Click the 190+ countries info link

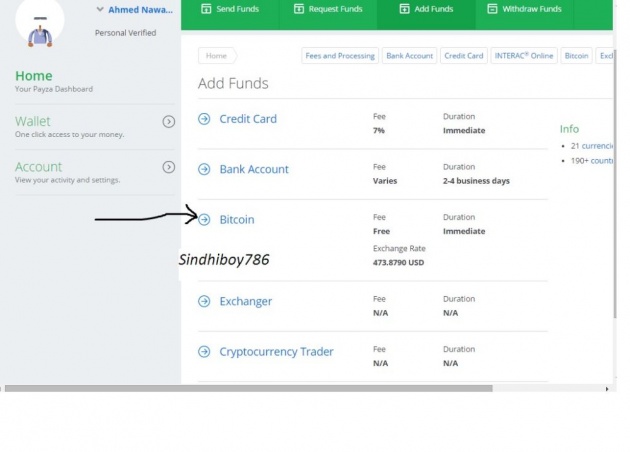click(591, 161)
